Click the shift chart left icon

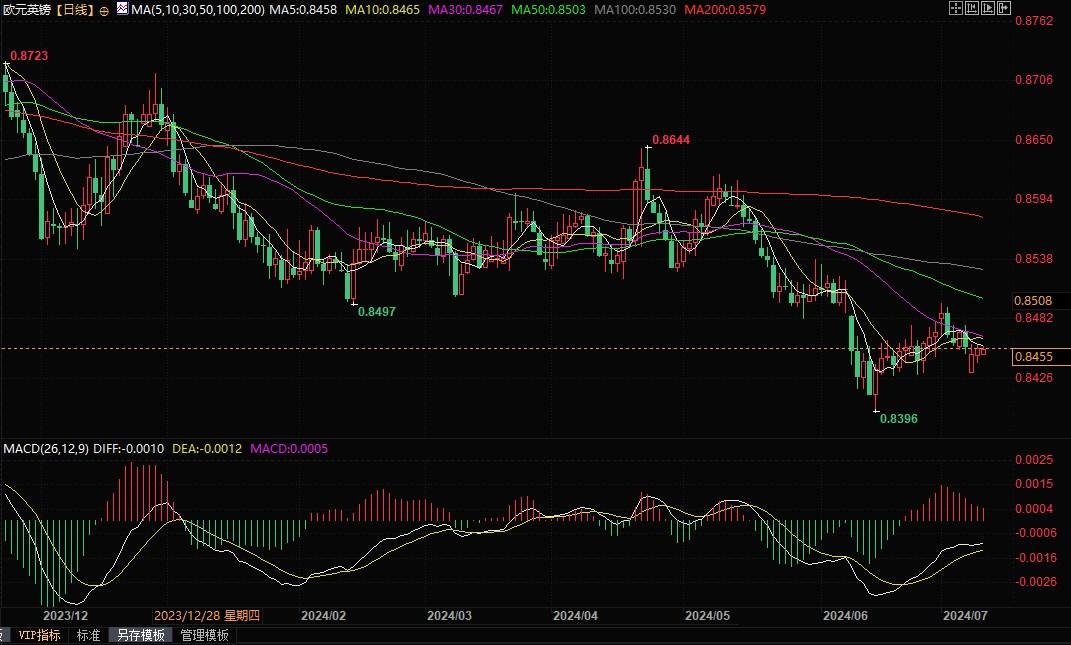(972, 8)
